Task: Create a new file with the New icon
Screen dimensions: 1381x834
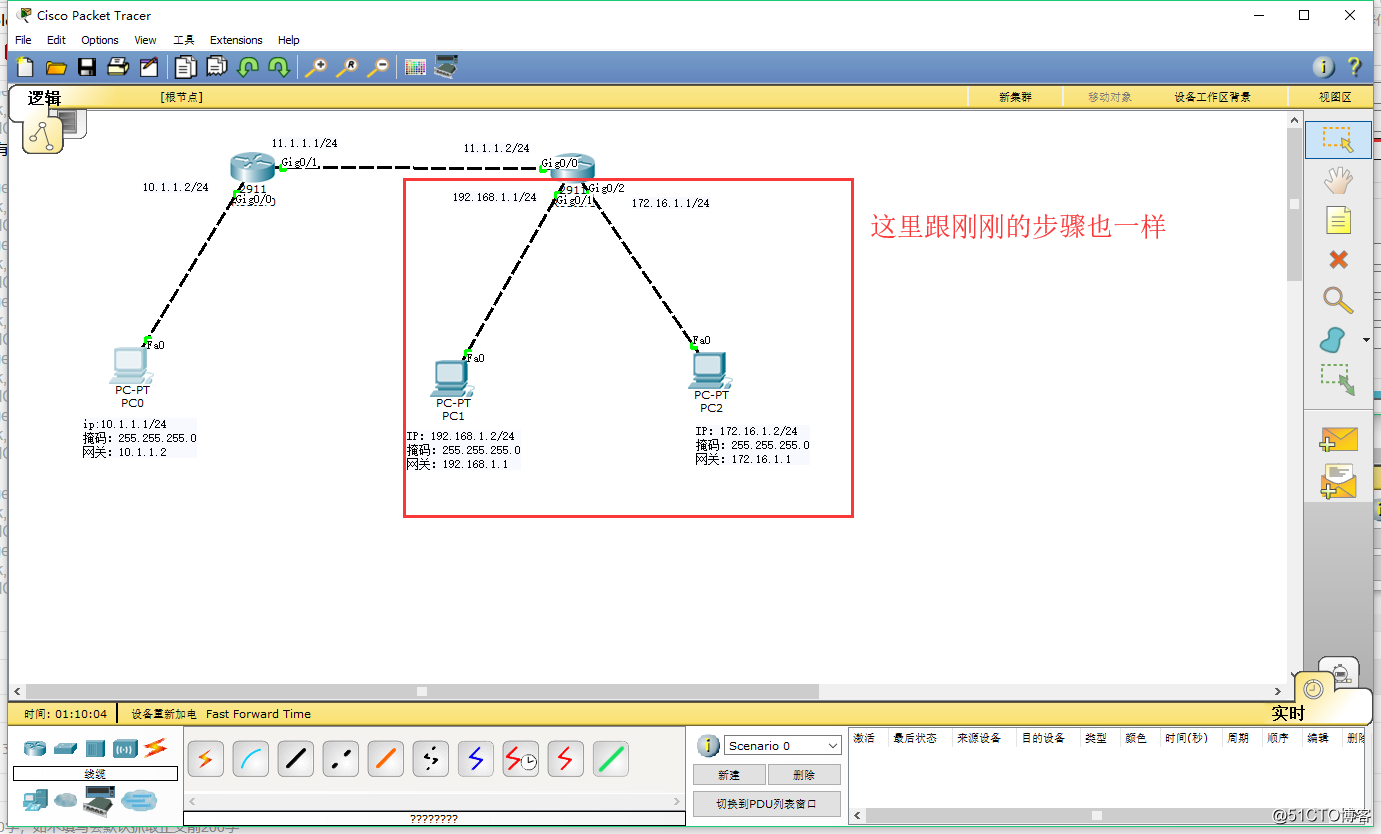Action: [25, 68]
